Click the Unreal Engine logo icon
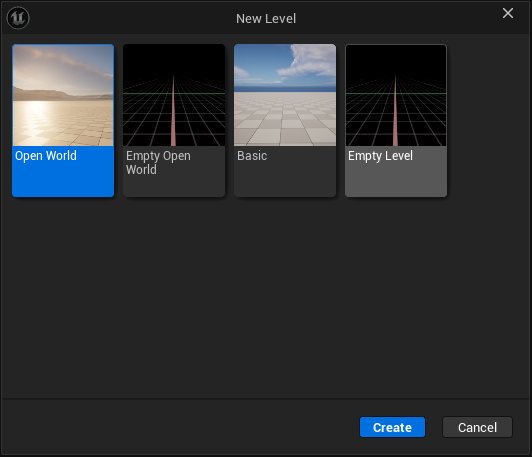532x458 pixels. click(x=18, y=18)
